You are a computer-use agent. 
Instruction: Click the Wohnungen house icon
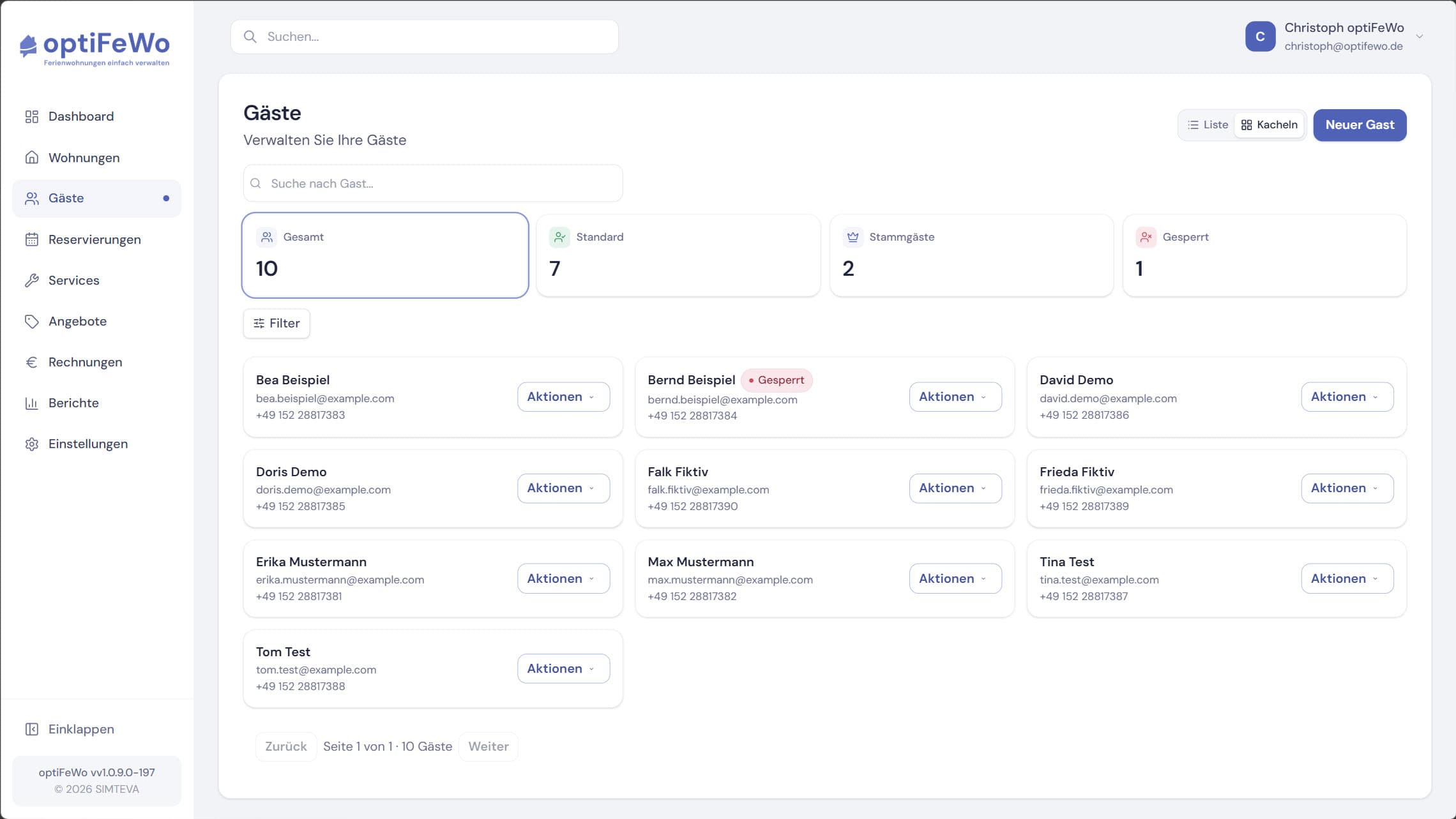(x=32, y=158)
